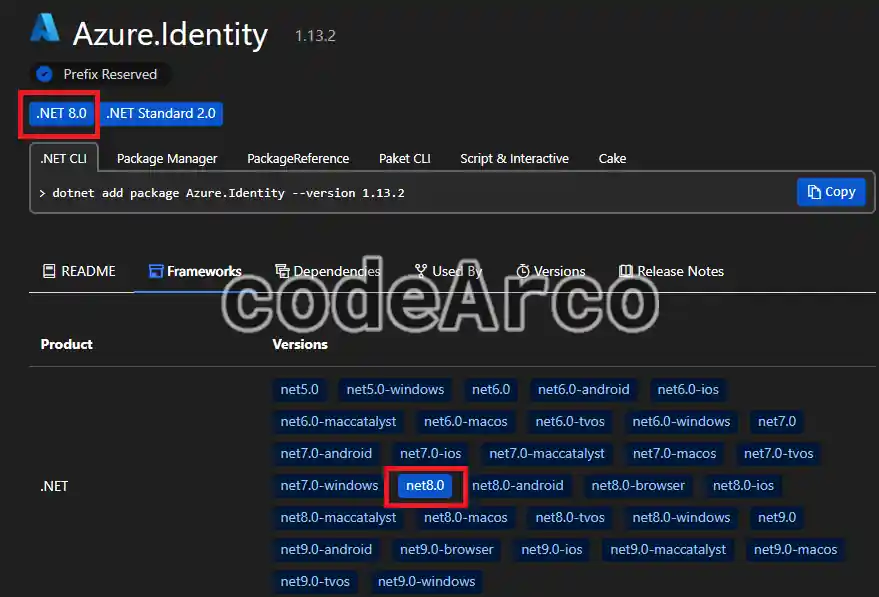Click the net6.0 framework tag
The width and height of the screenshot is (879, 597).
click(x=491, y=390)
